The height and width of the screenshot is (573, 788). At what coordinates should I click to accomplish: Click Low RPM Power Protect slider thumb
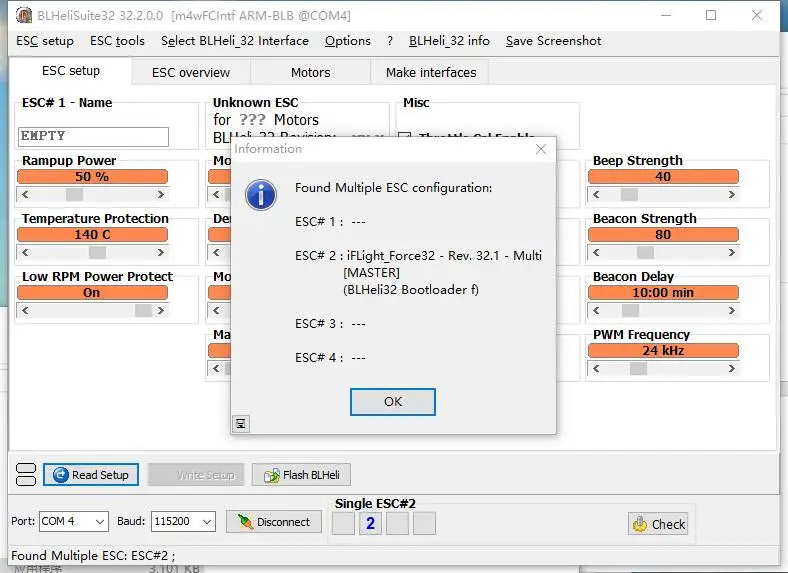(x=143, y=311)
